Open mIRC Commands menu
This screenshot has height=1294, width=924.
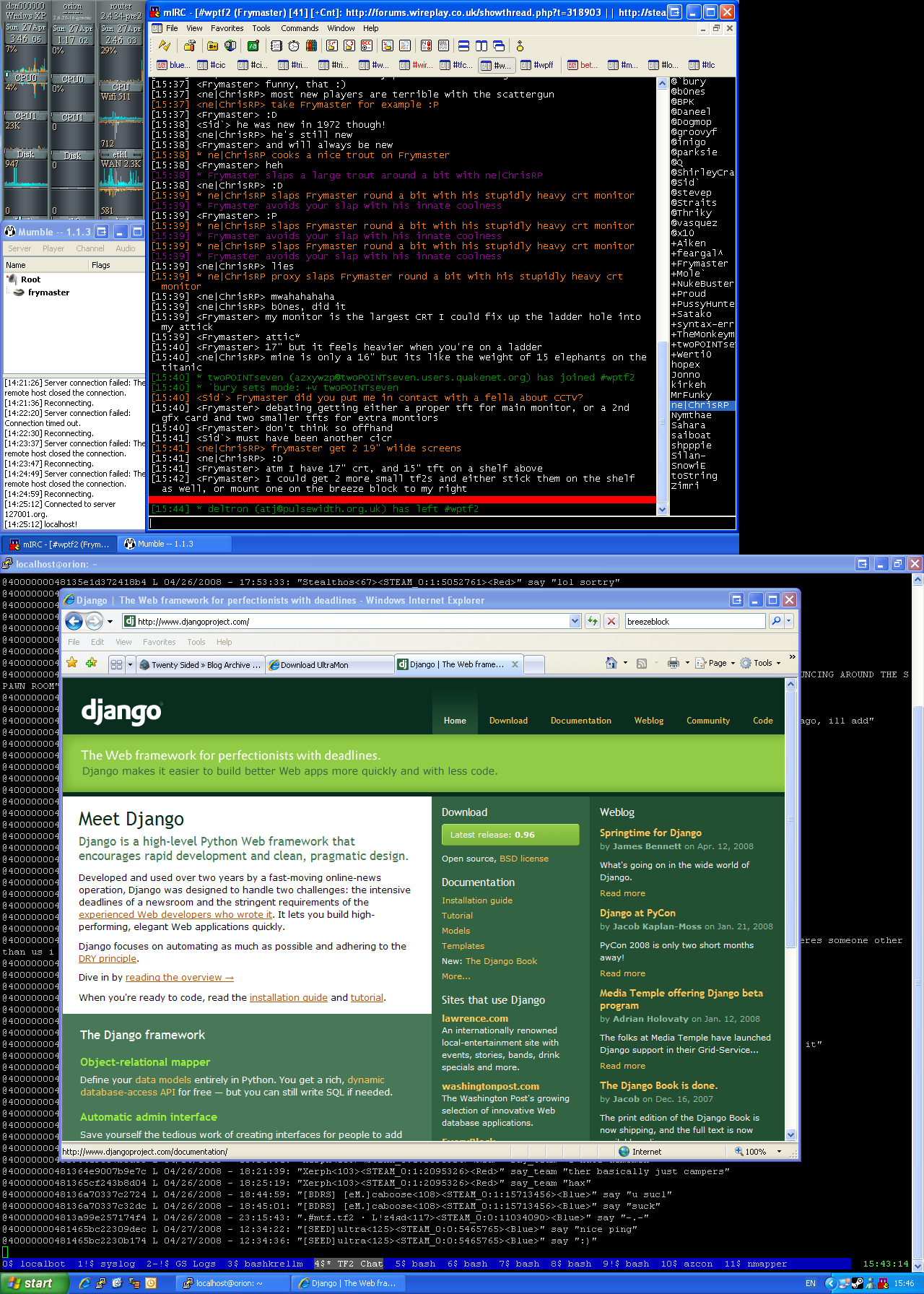click(300, 28)
